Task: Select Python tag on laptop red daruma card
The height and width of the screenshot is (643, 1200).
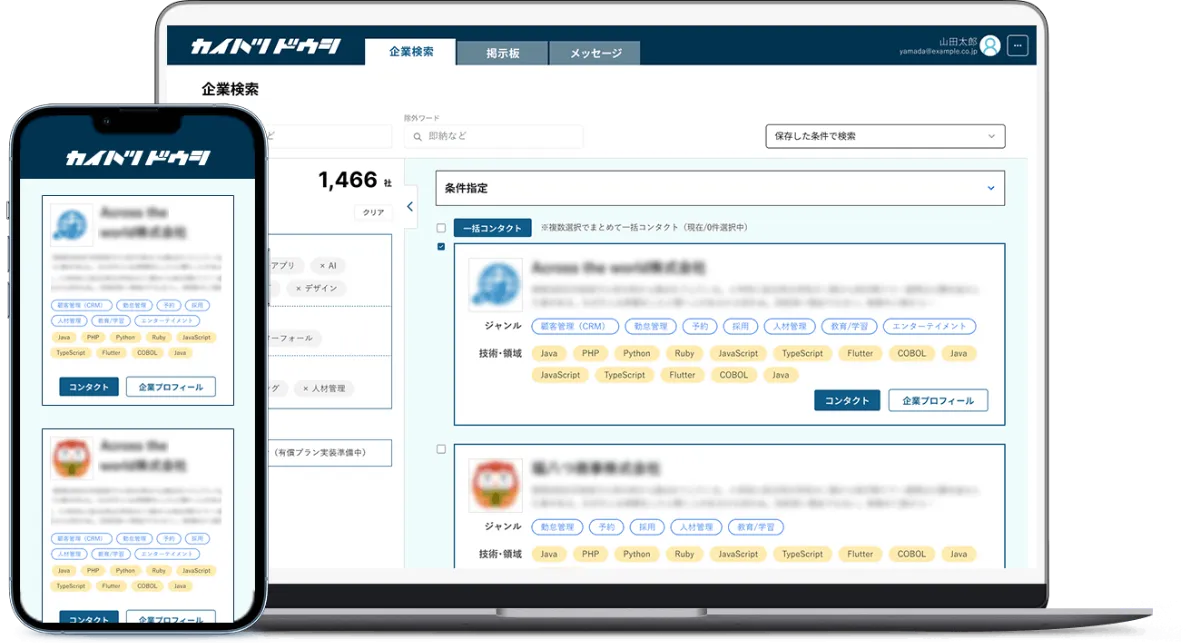Action: pyautogui.click(x=636, y=554)
